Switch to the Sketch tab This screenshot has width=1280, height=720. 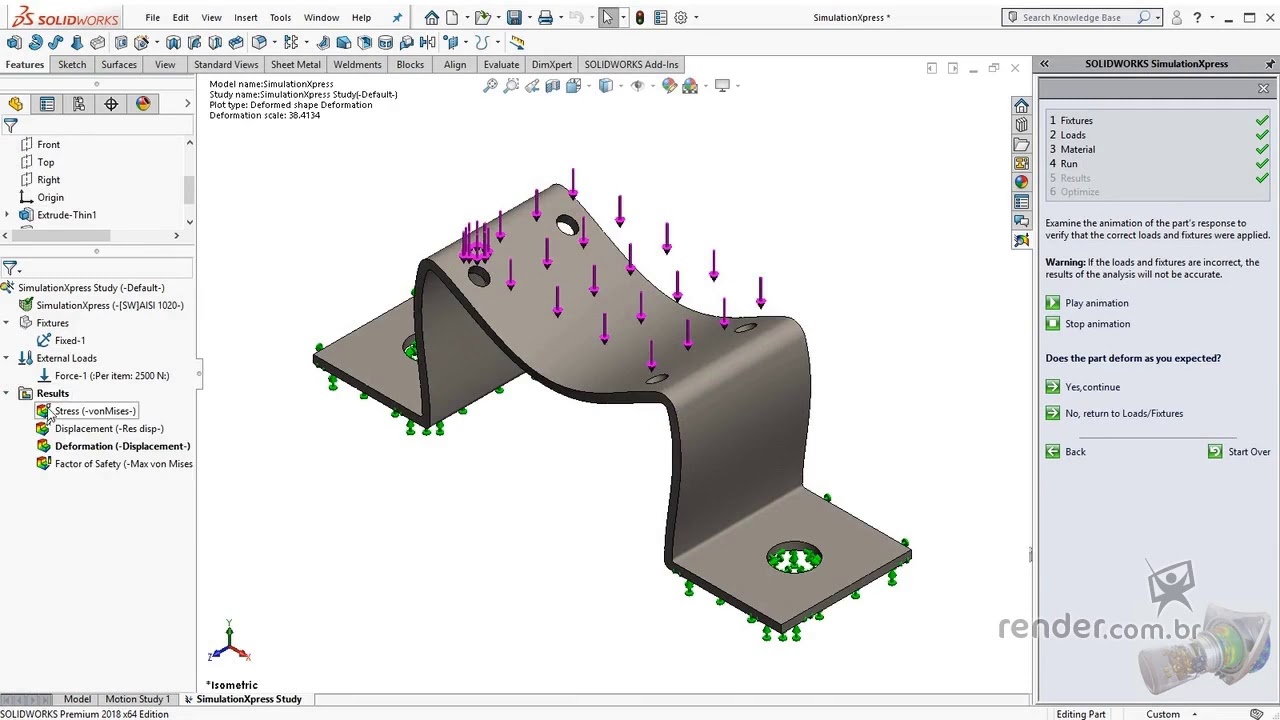72,65
